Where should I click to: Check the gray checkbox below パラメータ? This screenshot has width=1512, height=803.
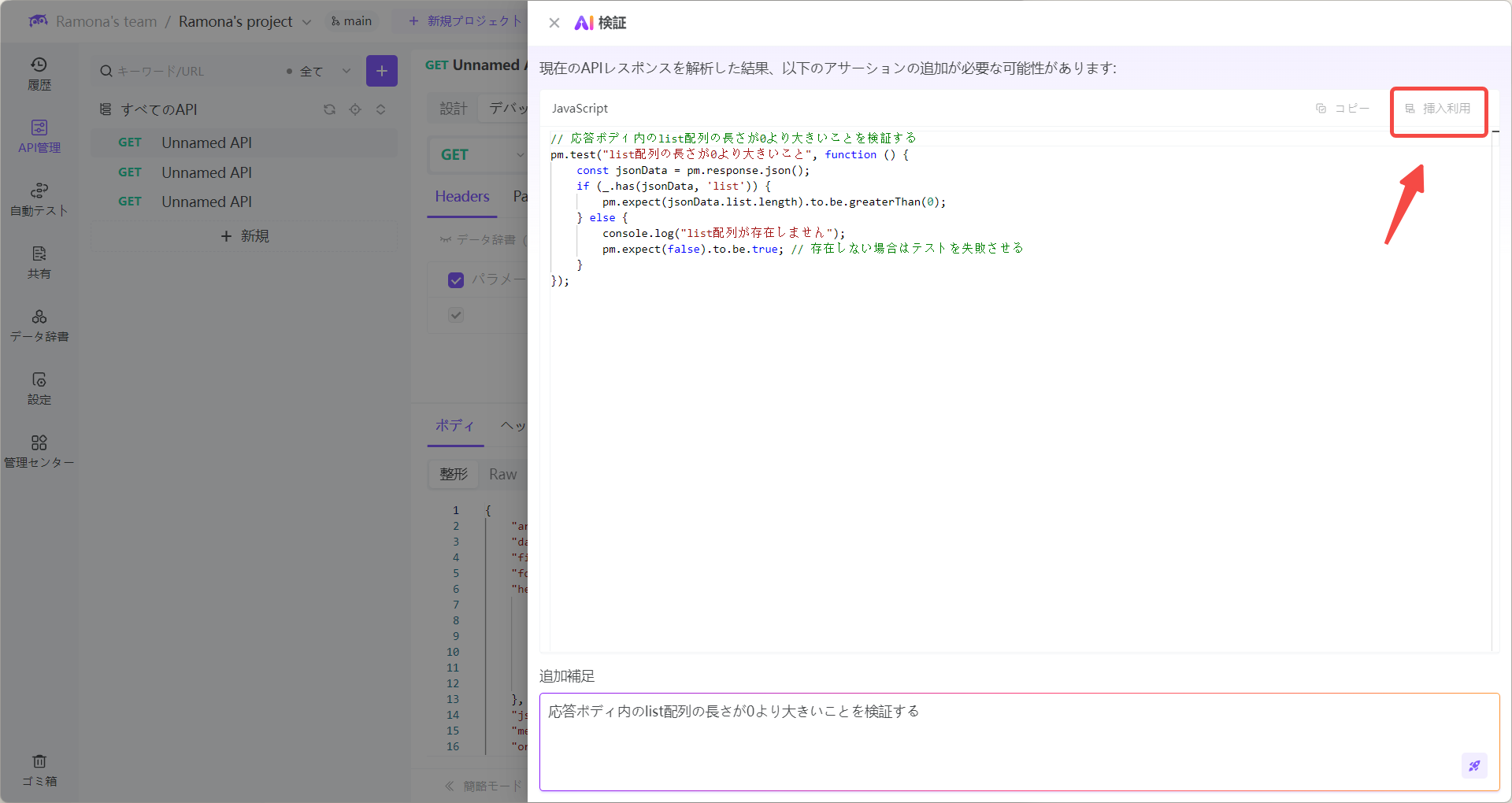click(x=456, y=315)
